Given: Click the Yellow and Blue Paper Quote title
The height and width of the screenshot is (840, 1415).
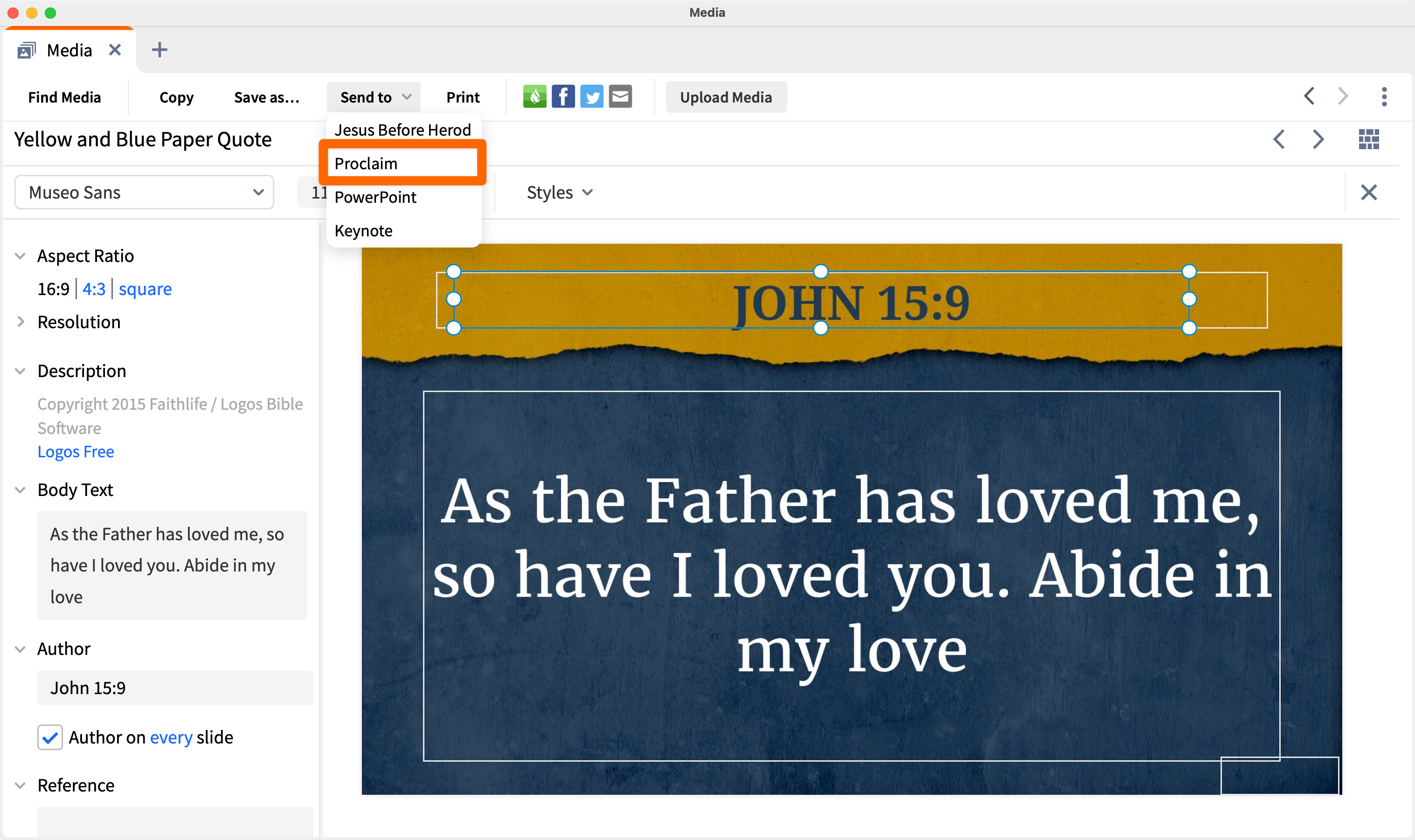Looking at the screenshot, I should pos(143,139).
